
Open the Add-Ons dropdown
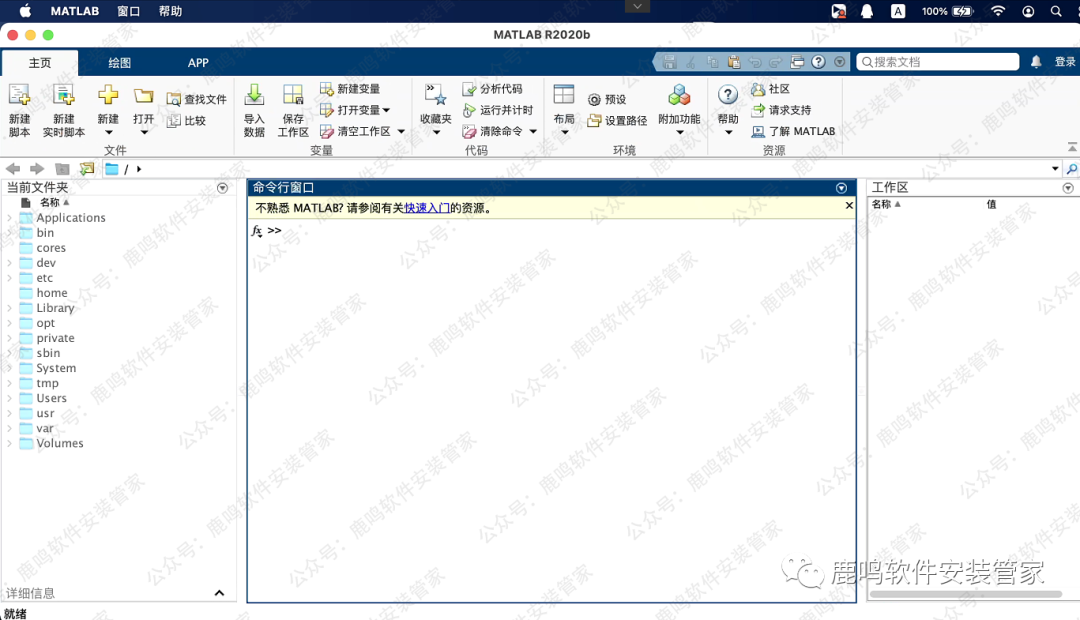click(679, 132)
